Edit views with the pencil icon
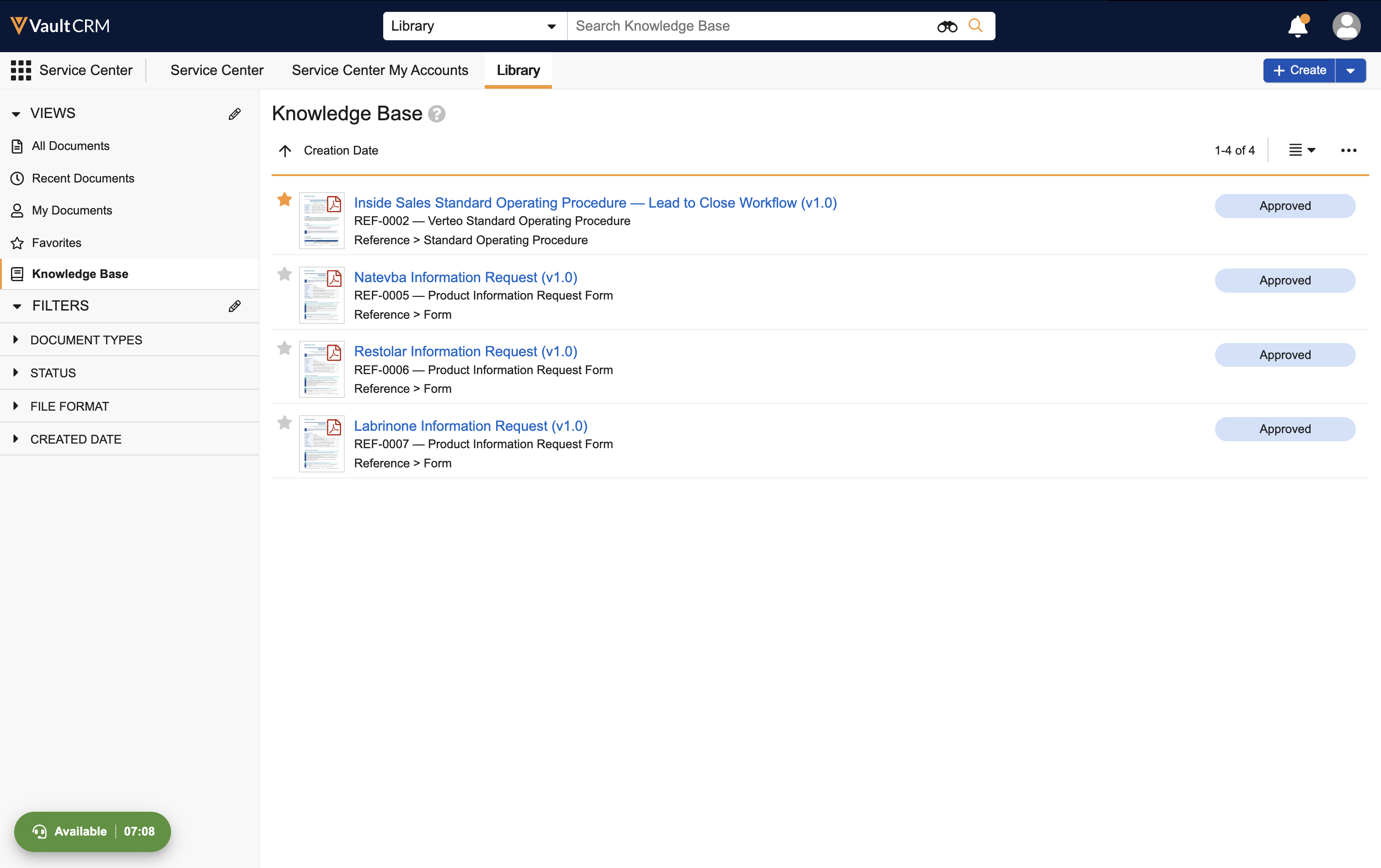1381x868 pixels. tap(234, 113)
